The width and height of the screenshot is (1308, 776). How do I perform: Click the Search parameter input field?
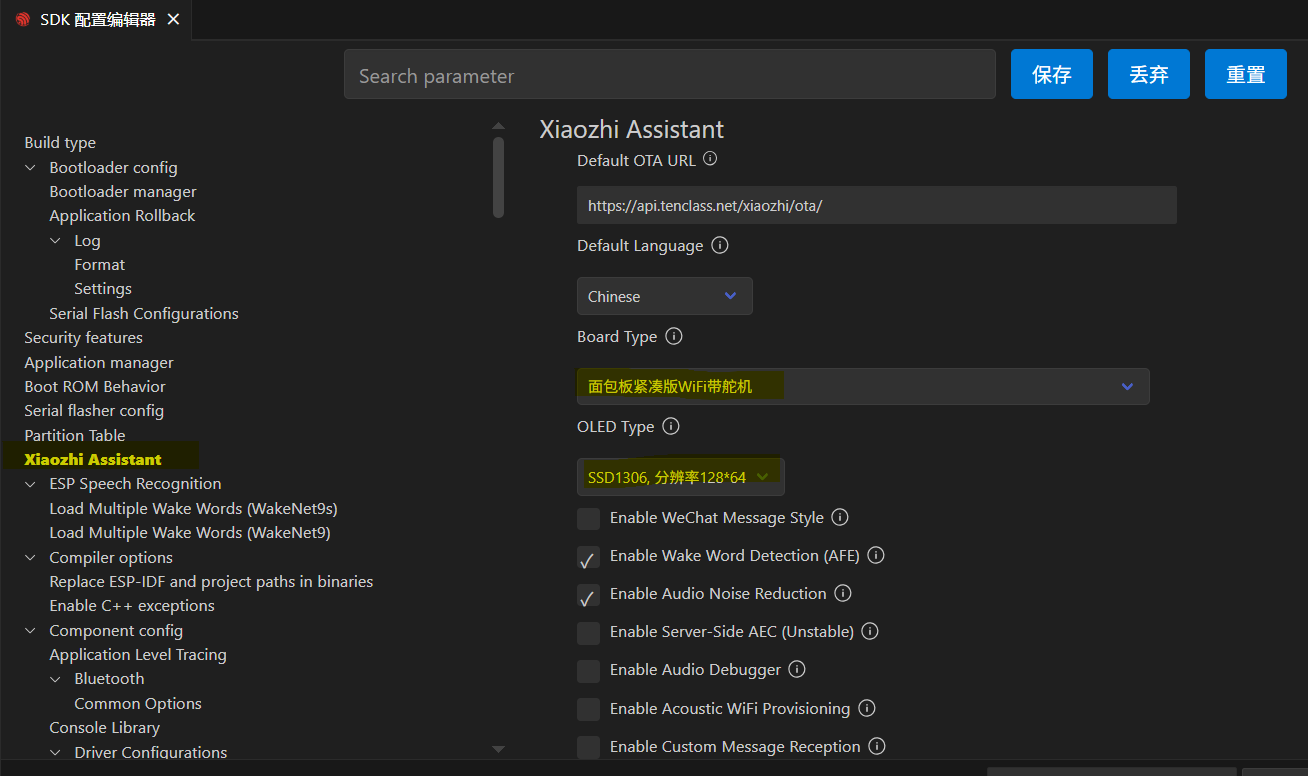click(669, 75)
